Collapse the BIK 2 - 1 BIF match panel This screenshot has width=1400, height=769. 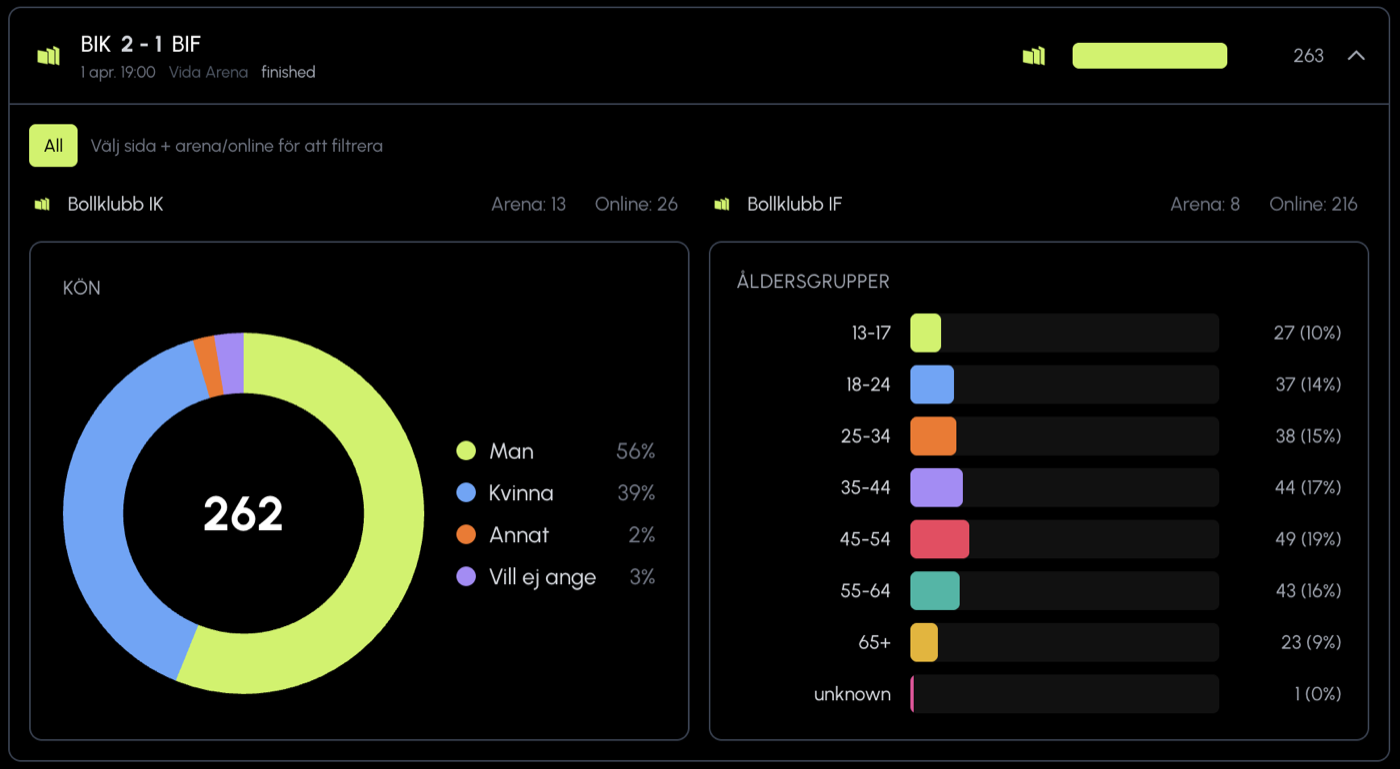pos(1356,55)
